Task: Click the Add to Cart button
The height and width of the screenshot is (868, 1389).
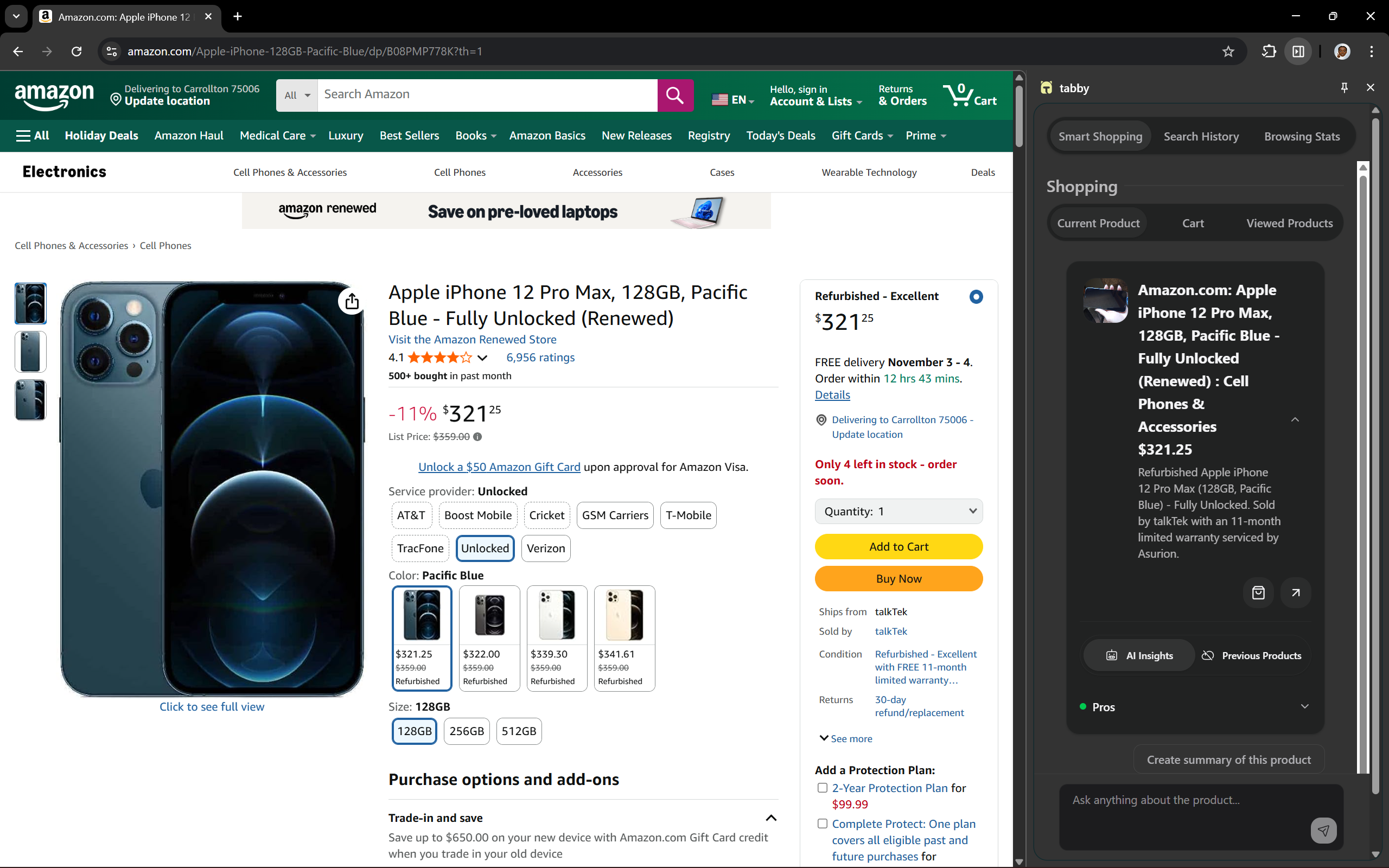Action: pos(899,546)
